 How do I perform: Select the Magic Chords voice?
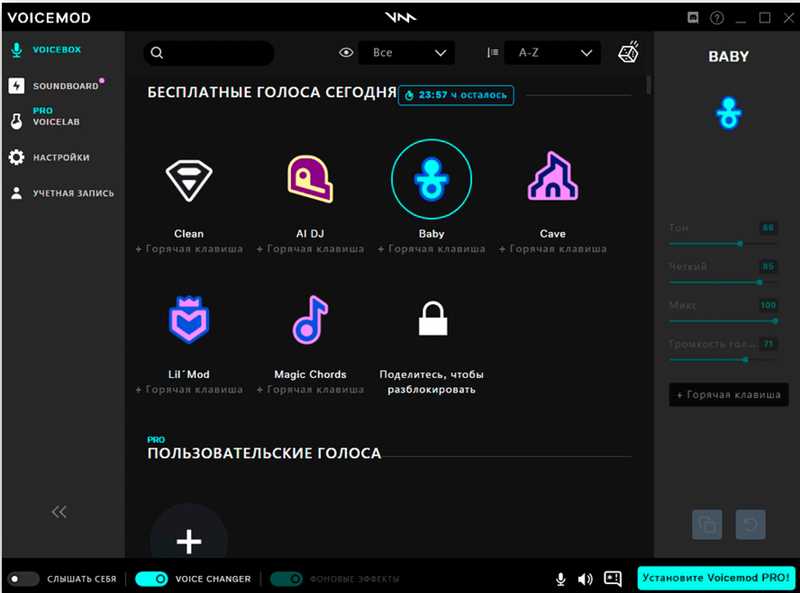[x=310, y=319]
